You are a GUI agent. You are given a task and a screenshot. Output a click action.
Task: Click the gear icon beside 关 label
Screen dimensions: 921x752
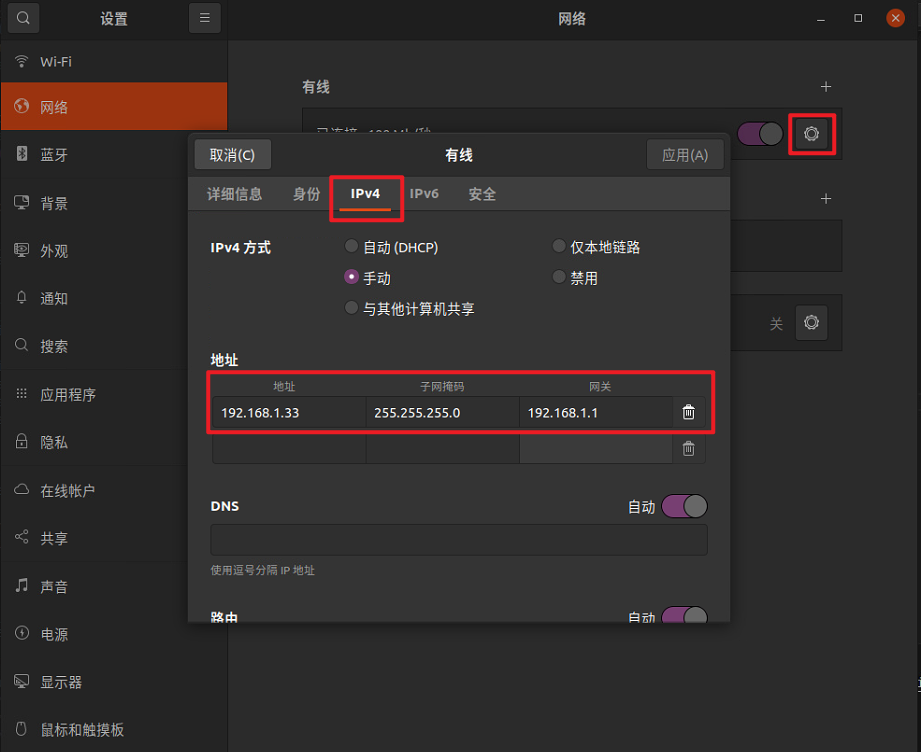point(811,323)
